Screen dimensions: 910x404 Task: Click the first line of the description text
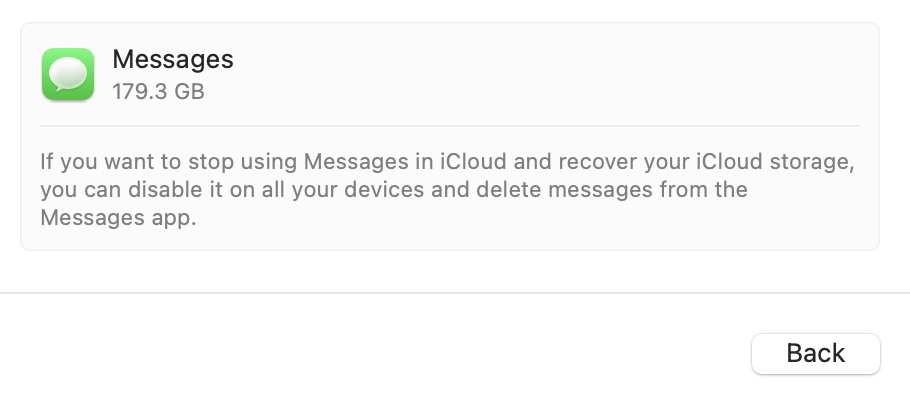click(447, 162)
